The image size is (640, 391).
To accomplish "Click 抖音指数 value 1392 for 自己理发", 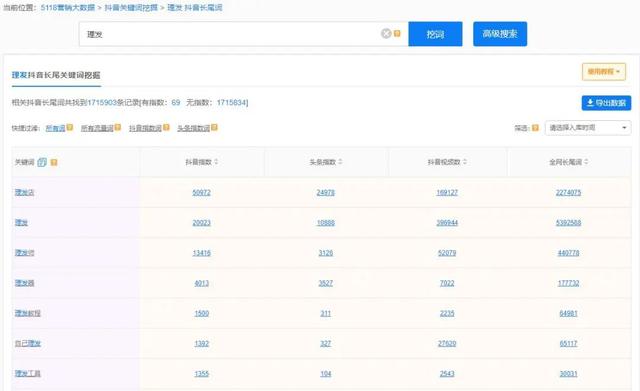I will (202, 343).
